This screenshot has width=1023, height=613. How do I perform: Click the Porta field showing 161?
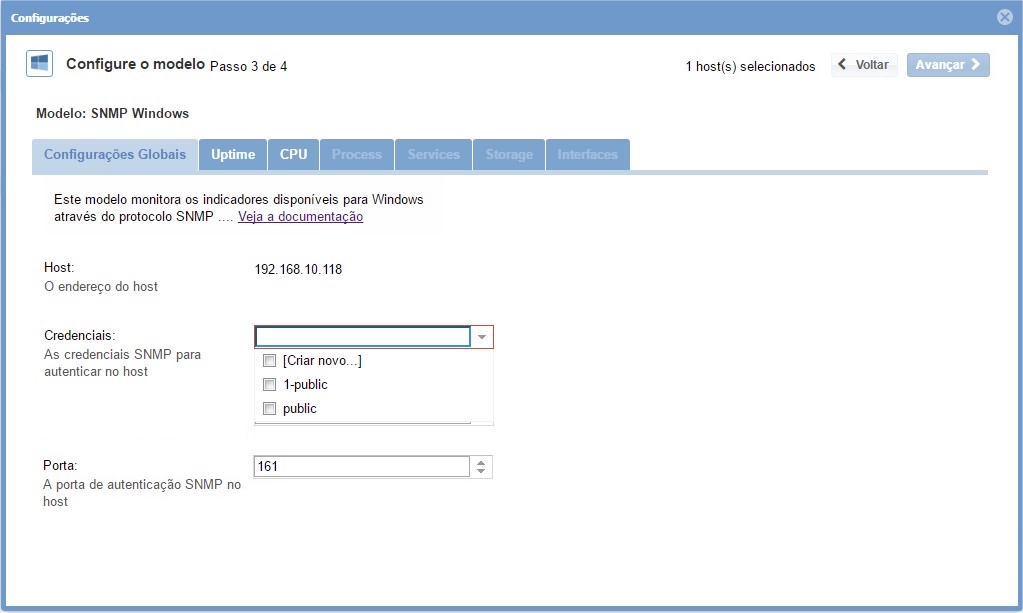[x=362, y=467]
